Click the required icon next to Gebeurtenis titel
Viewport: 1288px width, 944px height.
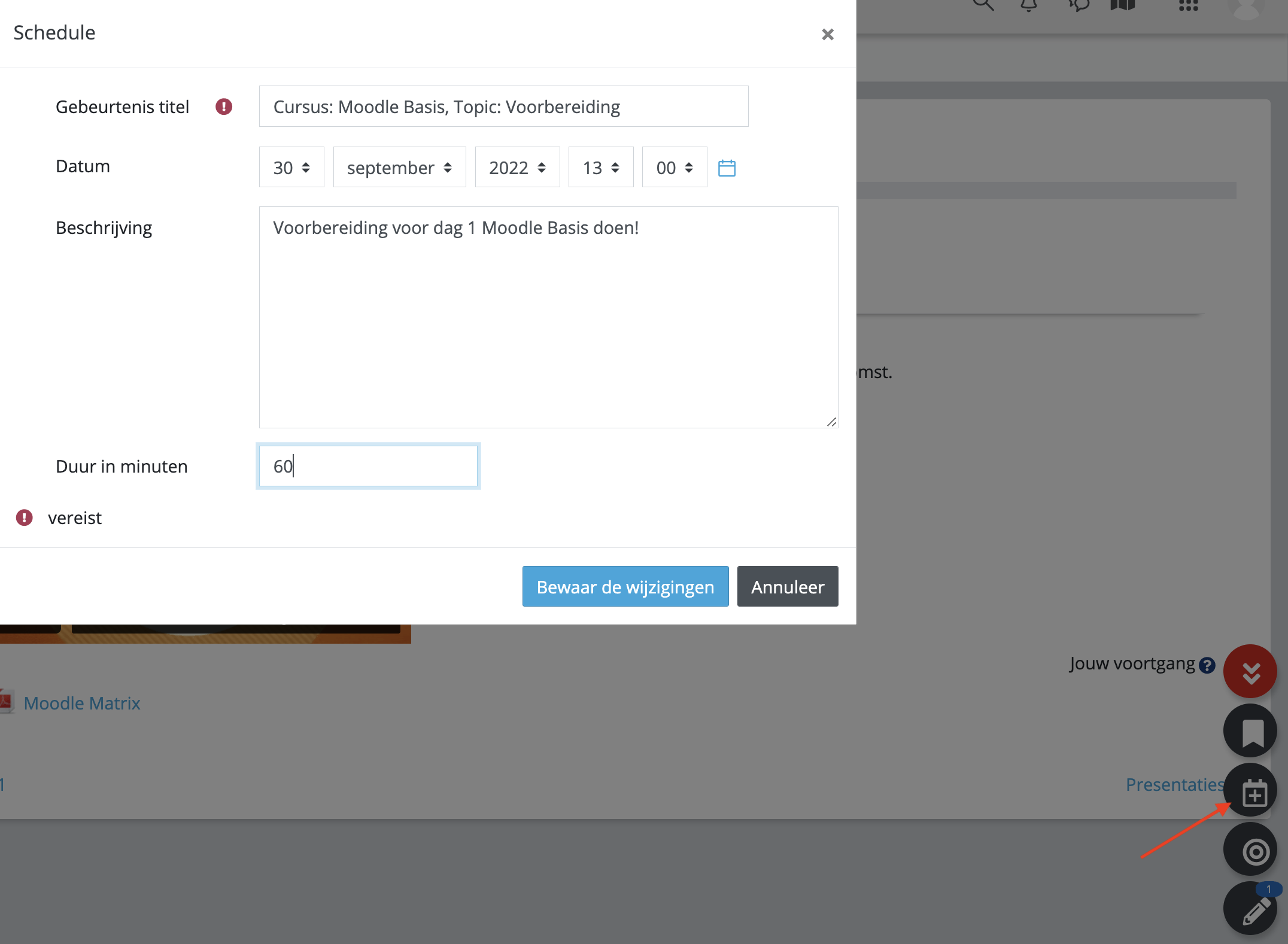224,106
